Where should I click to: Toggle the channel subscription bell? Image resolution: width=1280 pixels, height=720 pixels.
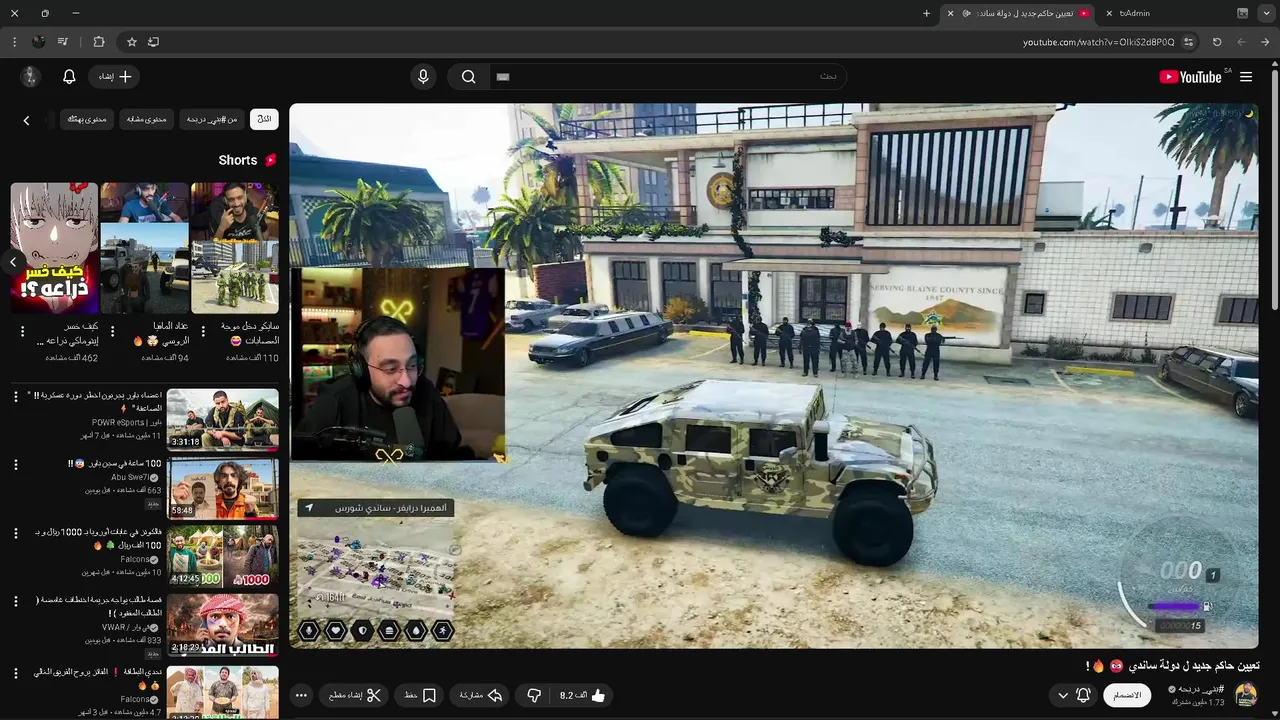(x=1083, y=695)
